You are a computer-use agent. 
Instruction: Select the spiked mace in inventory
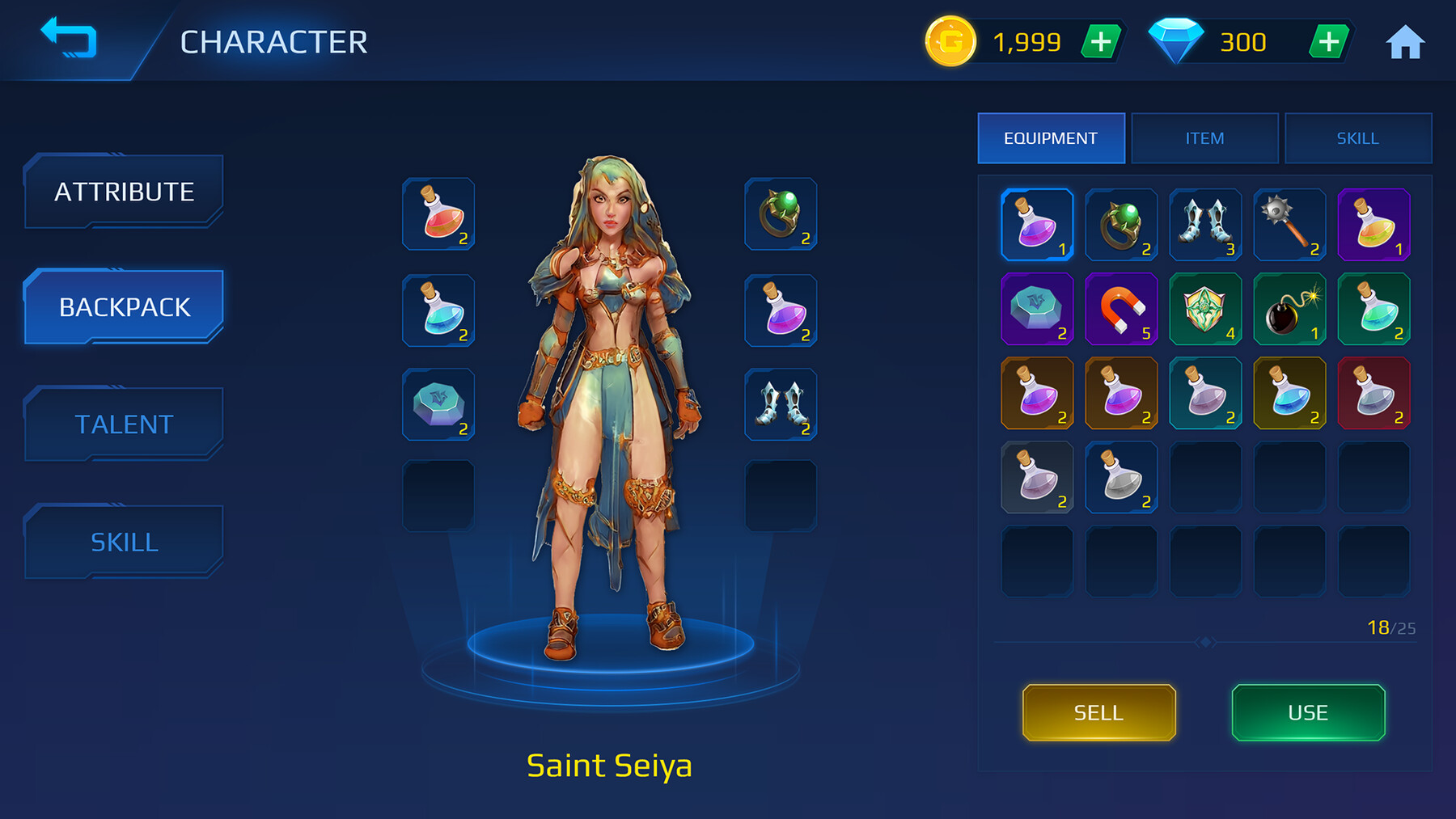coord(1289,225)
